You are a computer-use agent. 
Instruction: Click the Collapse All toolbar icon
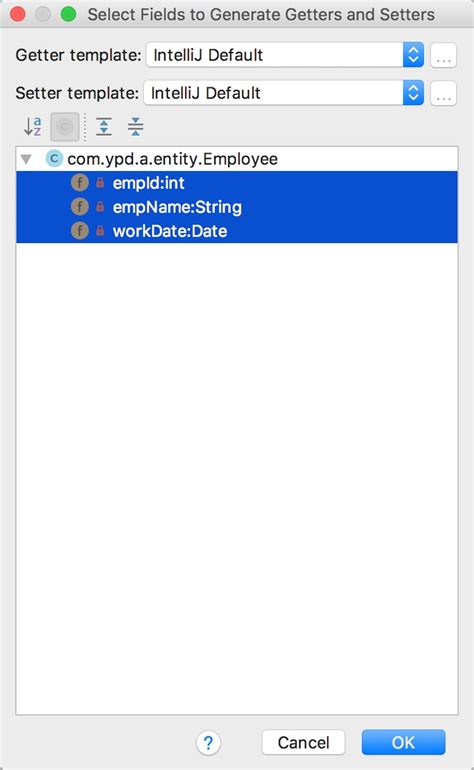(135, 127)
